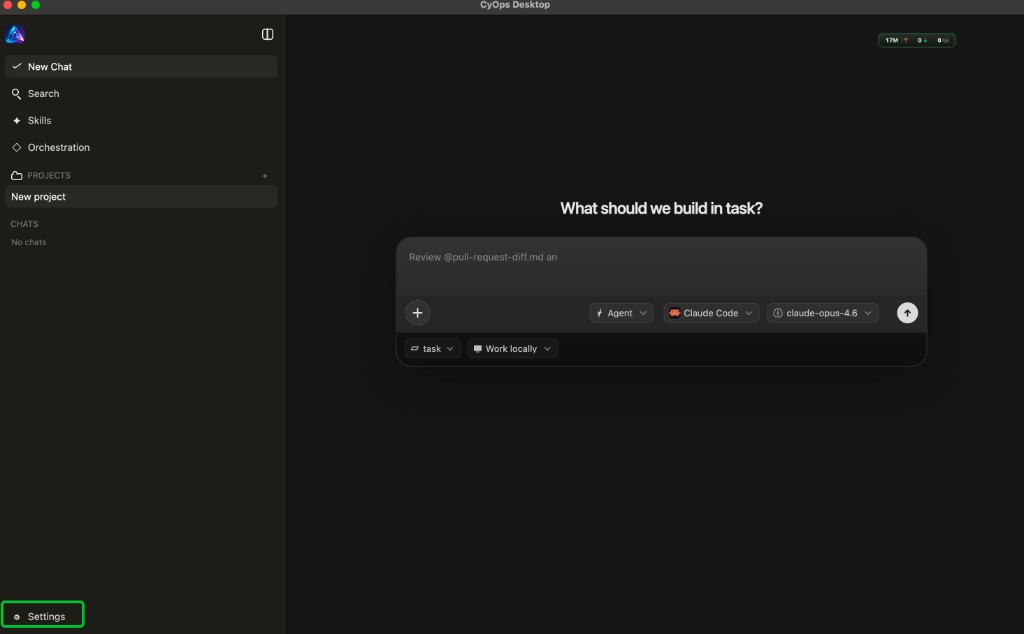Add a project with the PROJECTS plus icon
This screenshot has width=1024, height=634.
264,176
